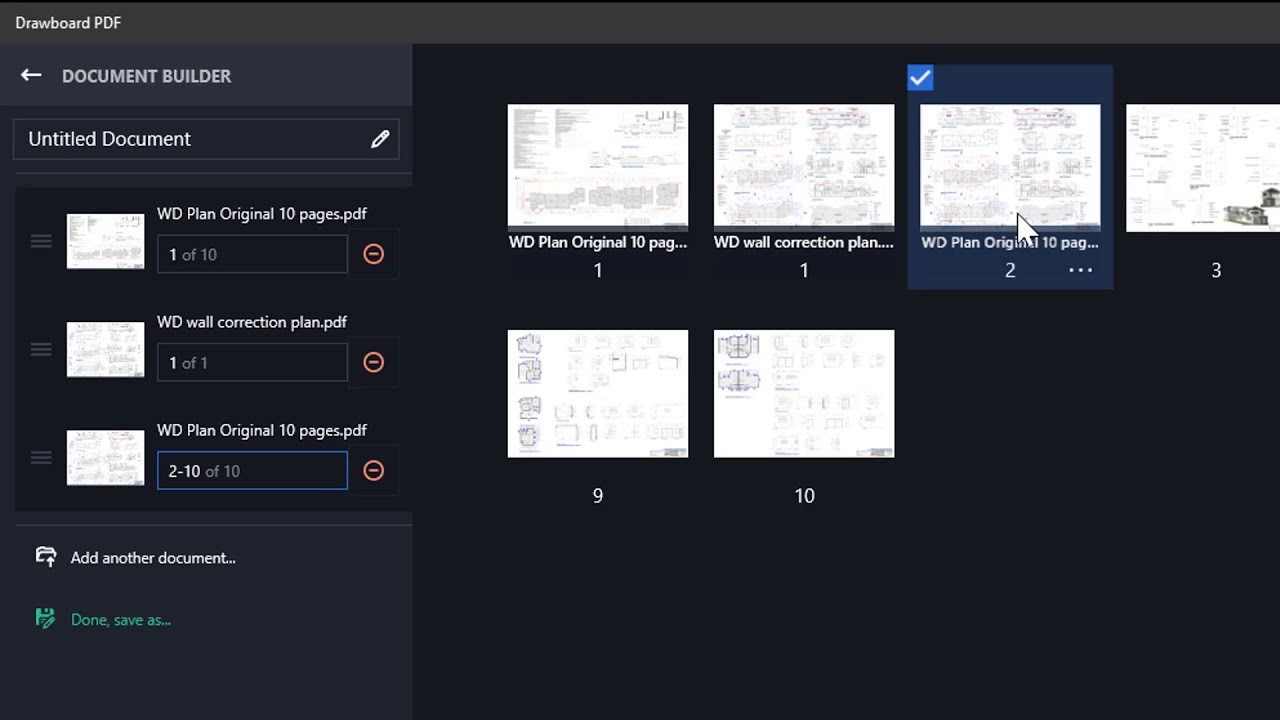Select the WD wall correction plan thumbnail
Image resolution: width=1280 pixels, height=720 pixels.
tap(804, 167)
